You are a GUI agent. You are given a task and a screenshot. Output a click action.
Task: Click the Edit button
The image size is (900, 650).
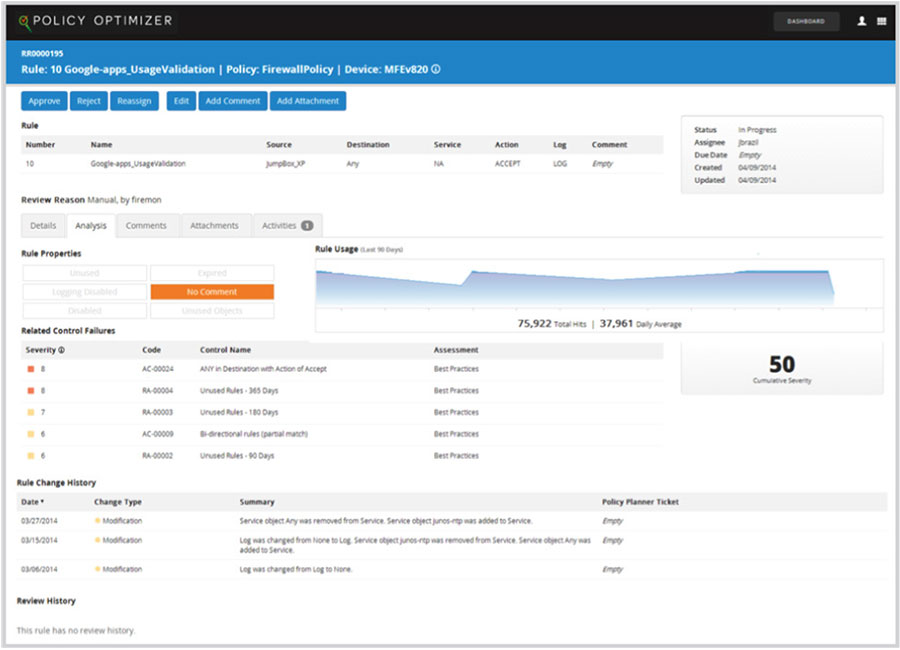click(x=181, y=101)
